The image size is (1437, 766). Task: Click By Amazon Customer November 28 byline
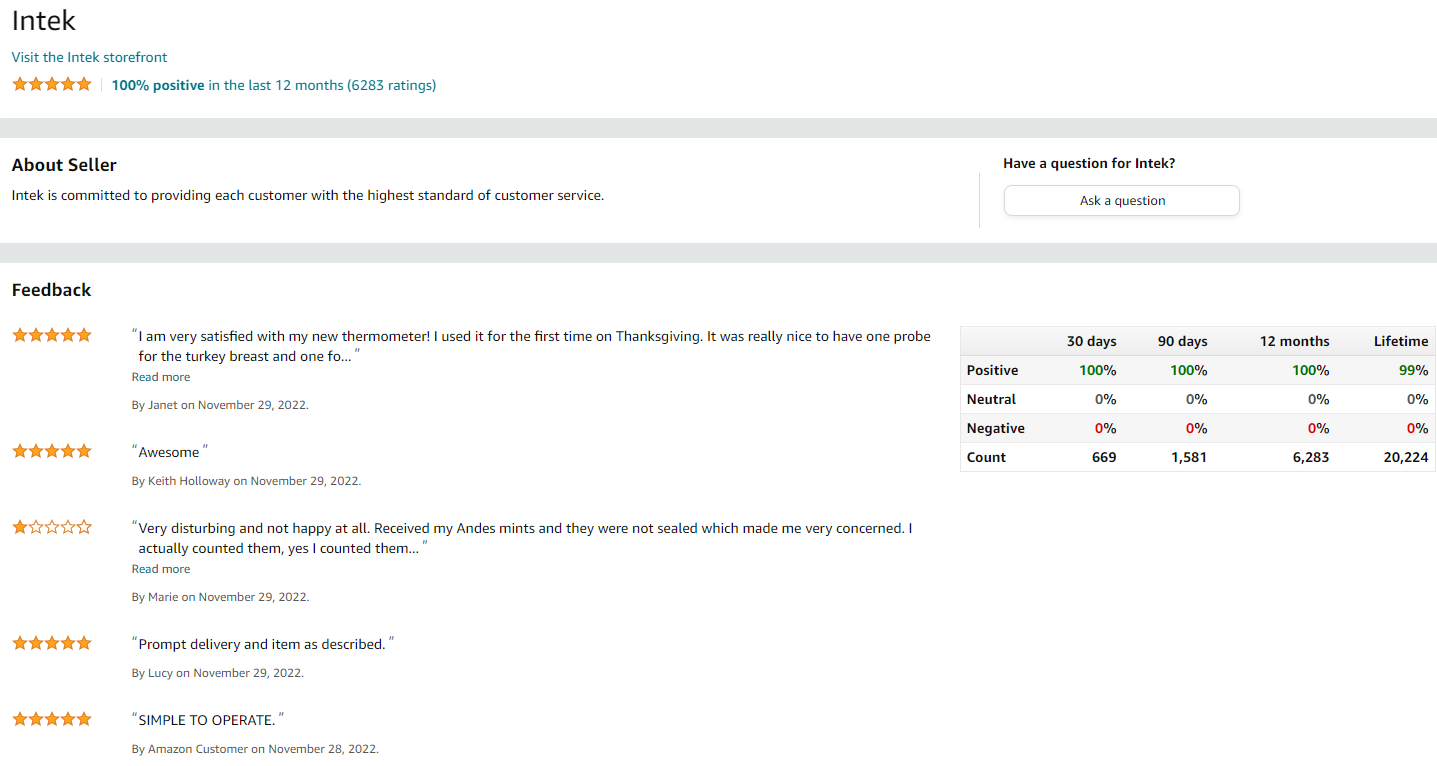[x=255, y=749]
